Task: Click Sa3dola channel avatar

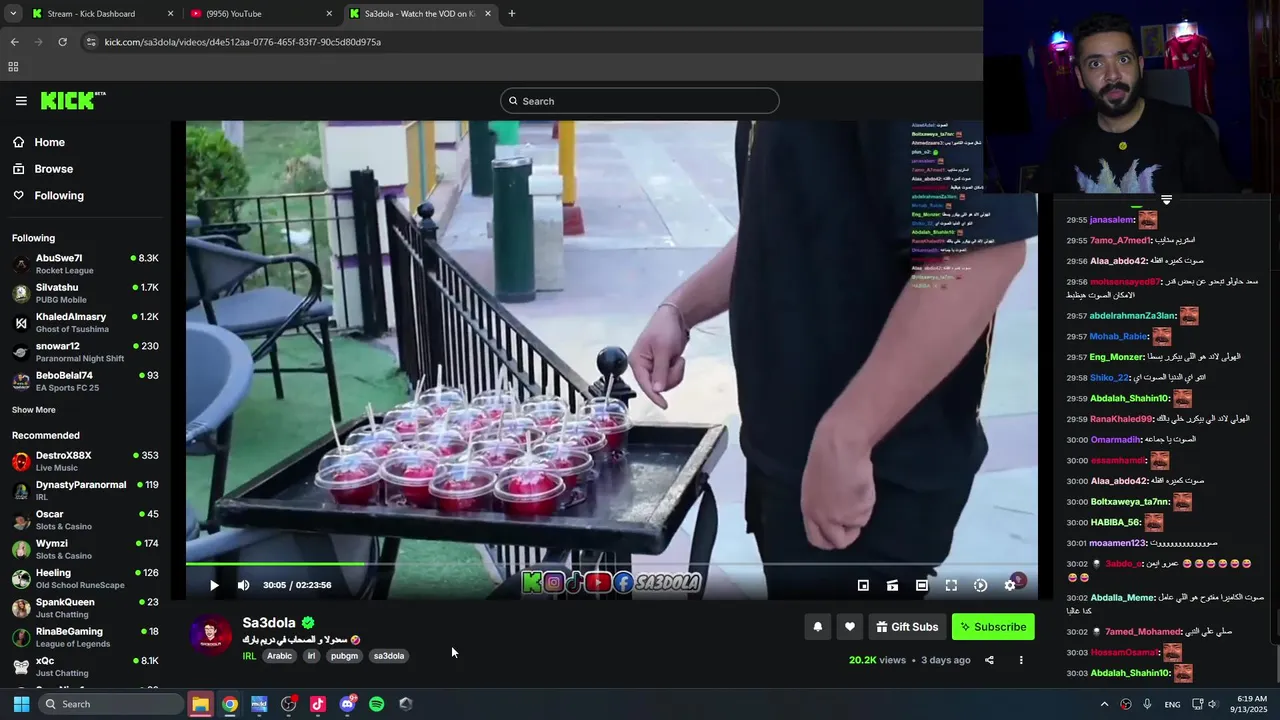Action: tap(211, 636)
